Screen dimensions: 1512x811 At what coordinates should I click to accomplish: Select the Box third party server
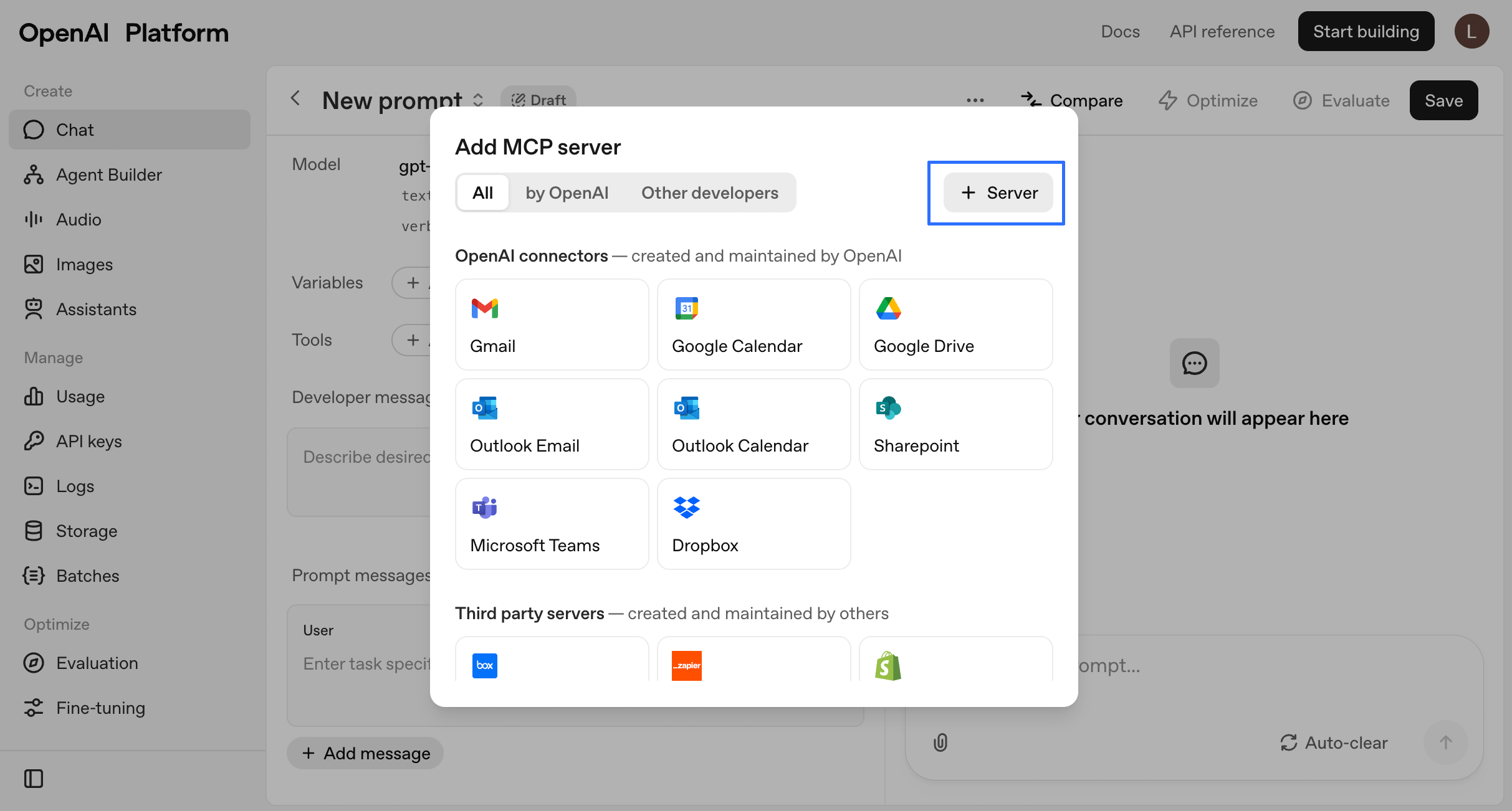point(552,662)
